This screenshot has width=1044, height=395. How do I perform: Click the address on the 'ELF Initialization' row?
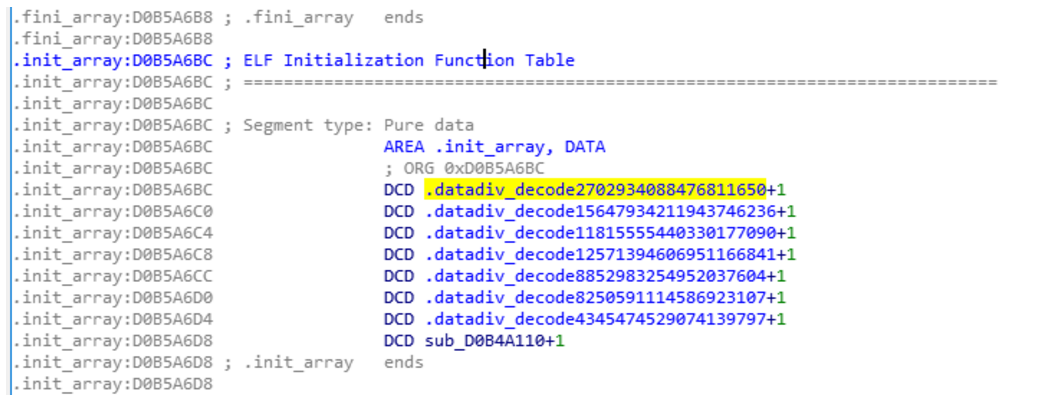(x=113, y=61)
